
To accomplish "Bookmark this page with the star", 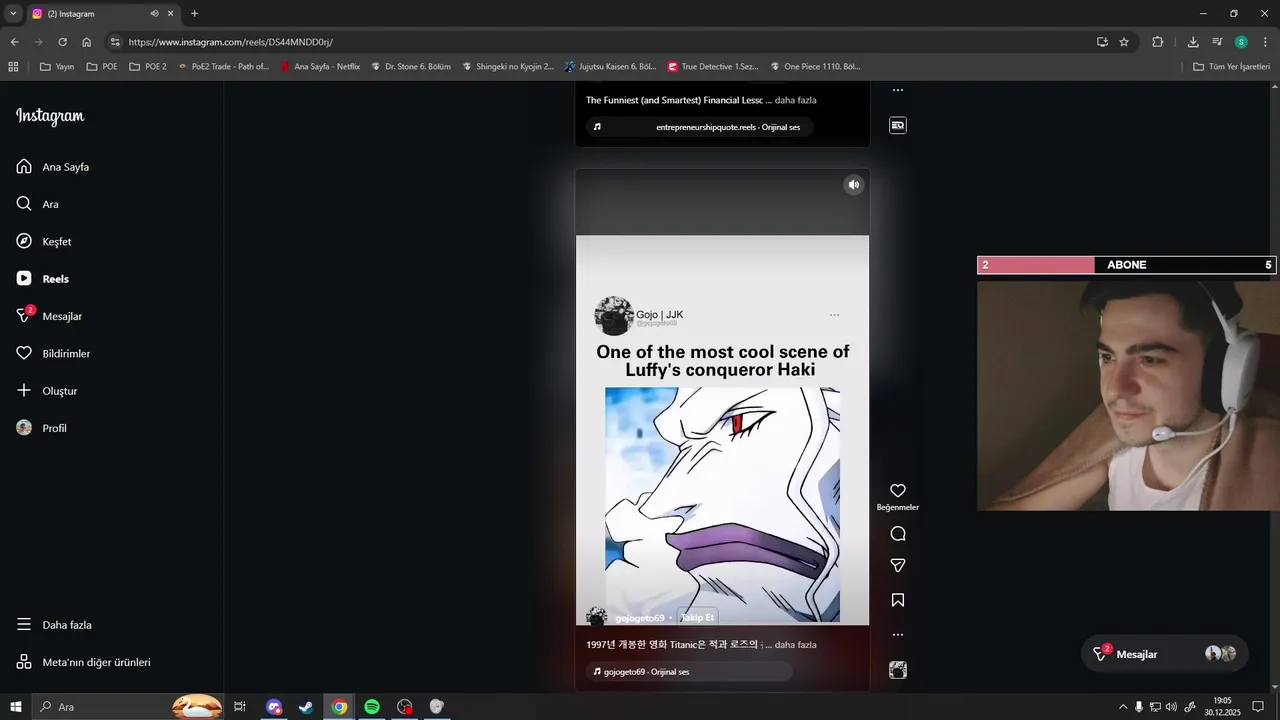I will [x=1124, y=42].
